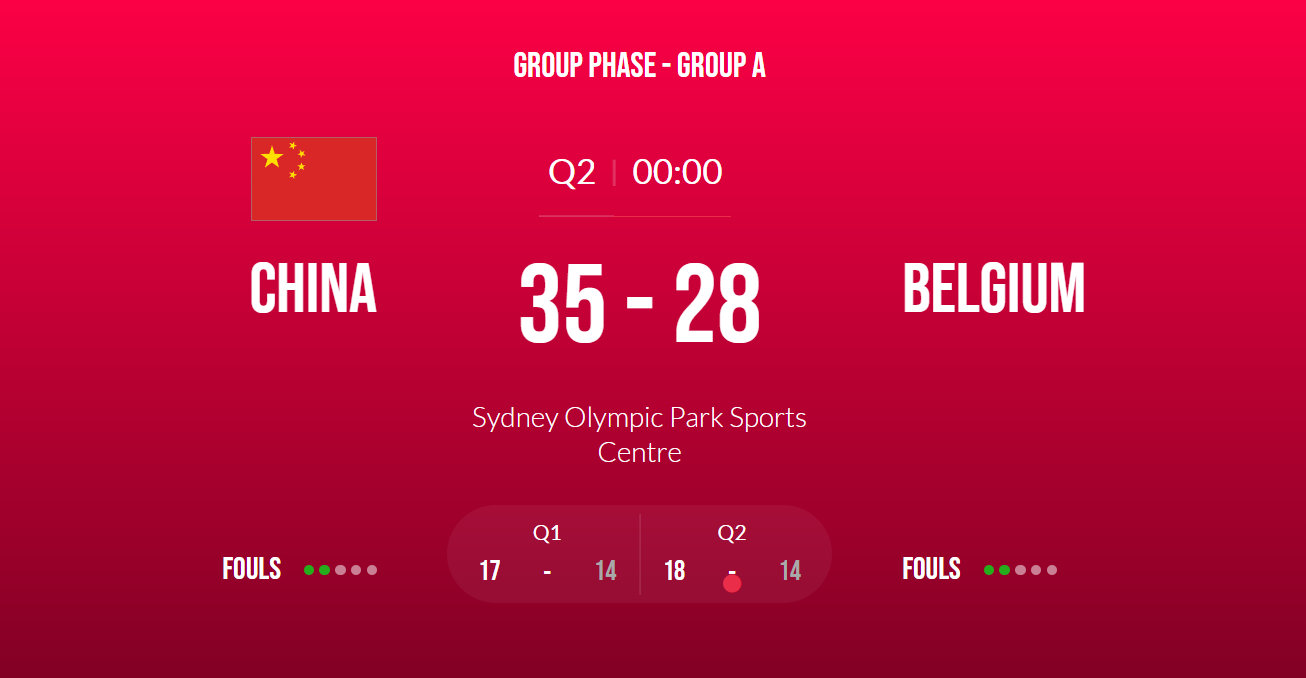Click China's Q2 score of 18
The width and height of the screenshot is (1306, 678).
(675, 571)
